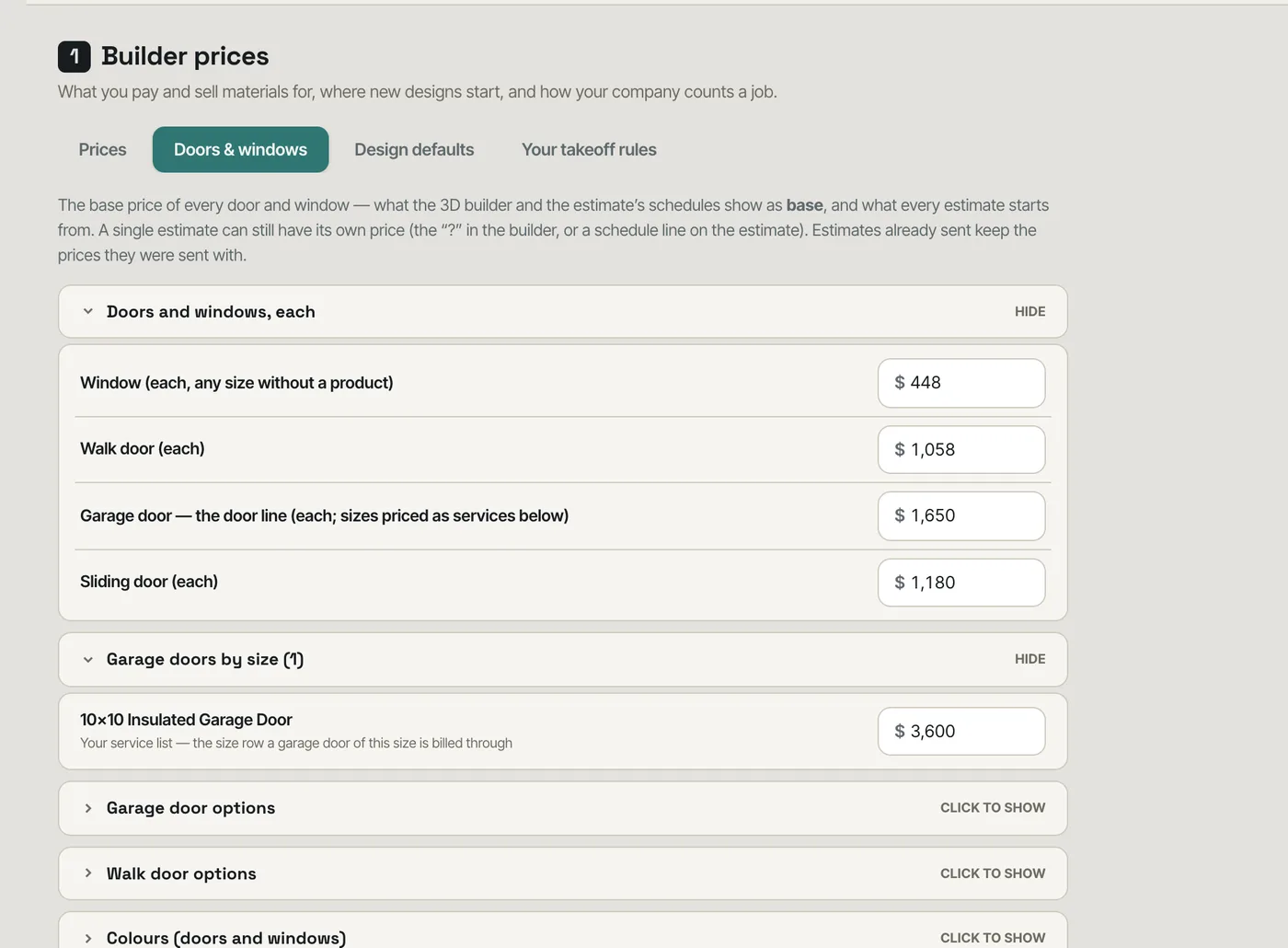This screenshot has height=948, width=1288.
Task: Expand the Garage door options chevron
Action: 87,808
